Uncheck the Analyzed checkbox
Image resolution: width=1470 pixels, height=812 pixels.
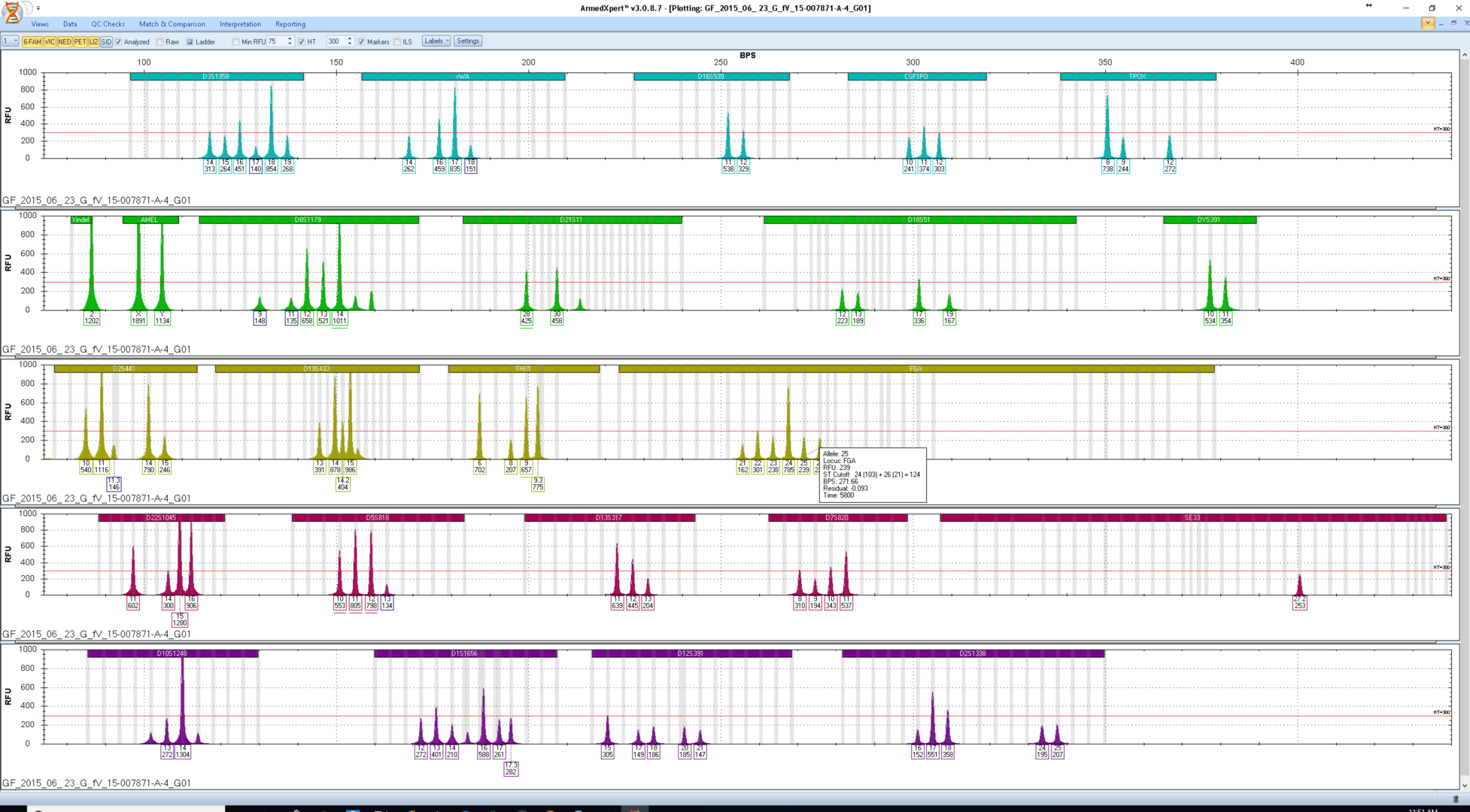(x=119, y=42)
